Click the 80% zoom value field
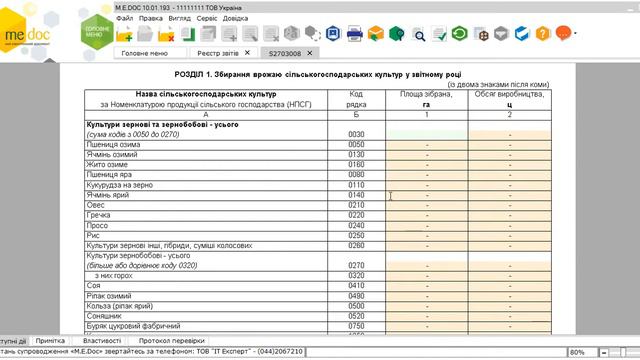The image size is (640, 360). coord(582,352)
